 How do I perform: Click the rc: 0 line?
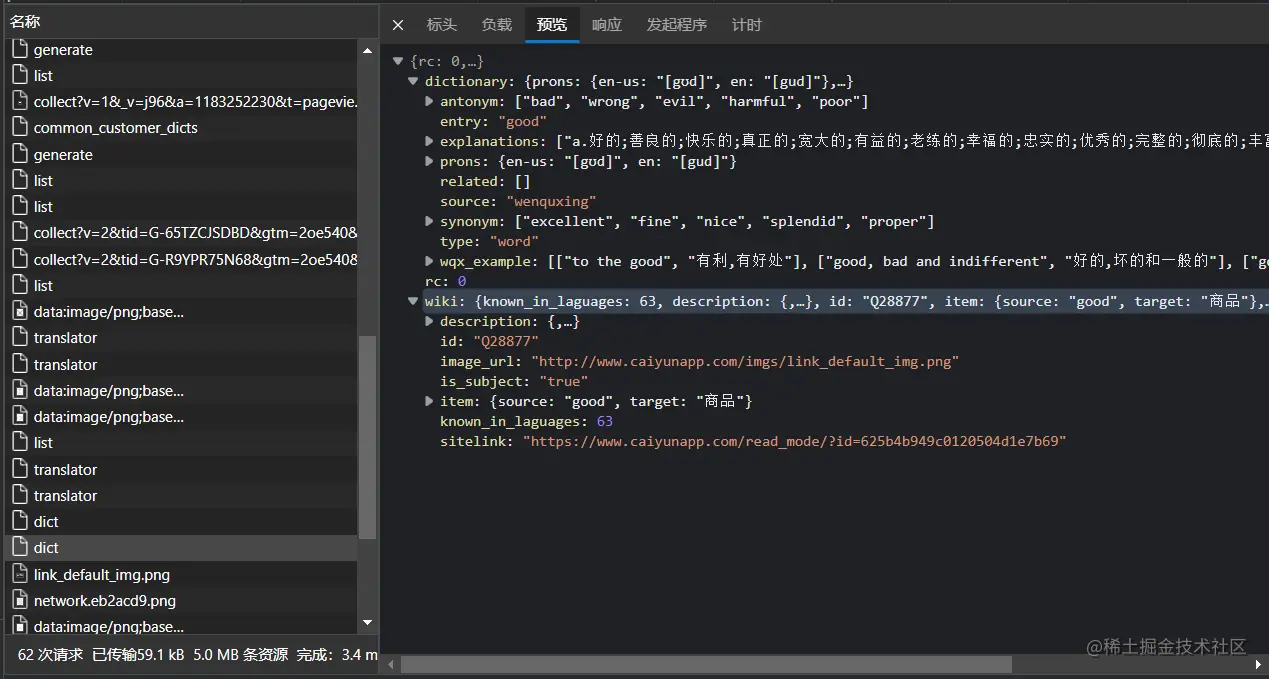coord(446,281)
